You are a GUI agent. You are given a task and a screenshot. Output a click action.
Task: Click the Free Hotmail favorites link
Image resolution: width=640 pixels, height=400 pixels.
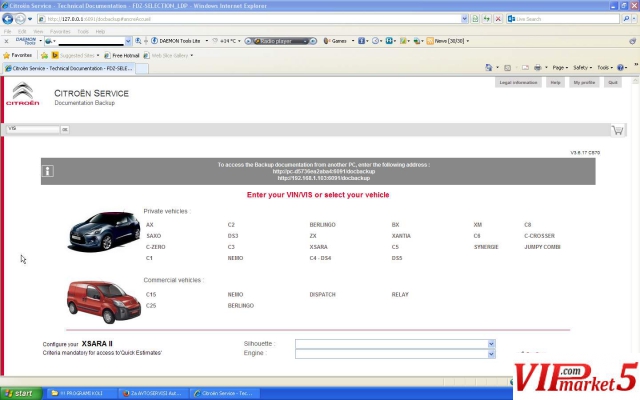(x=121, y=55)
